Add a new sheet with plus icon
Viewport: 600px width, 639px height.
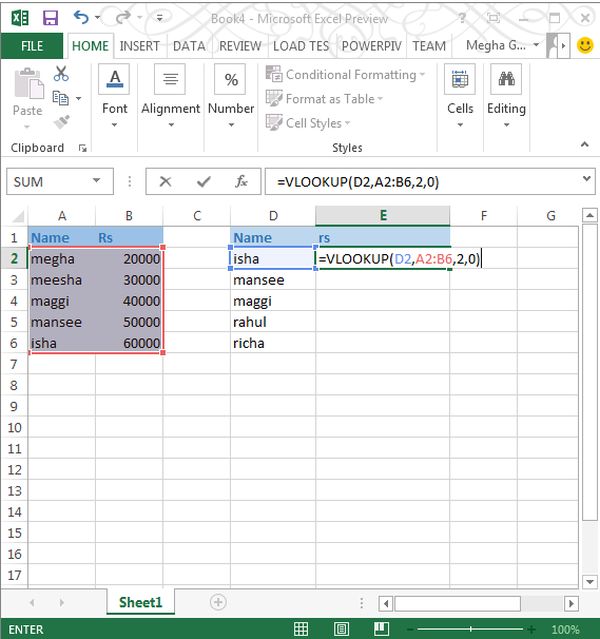coord(218,602)
